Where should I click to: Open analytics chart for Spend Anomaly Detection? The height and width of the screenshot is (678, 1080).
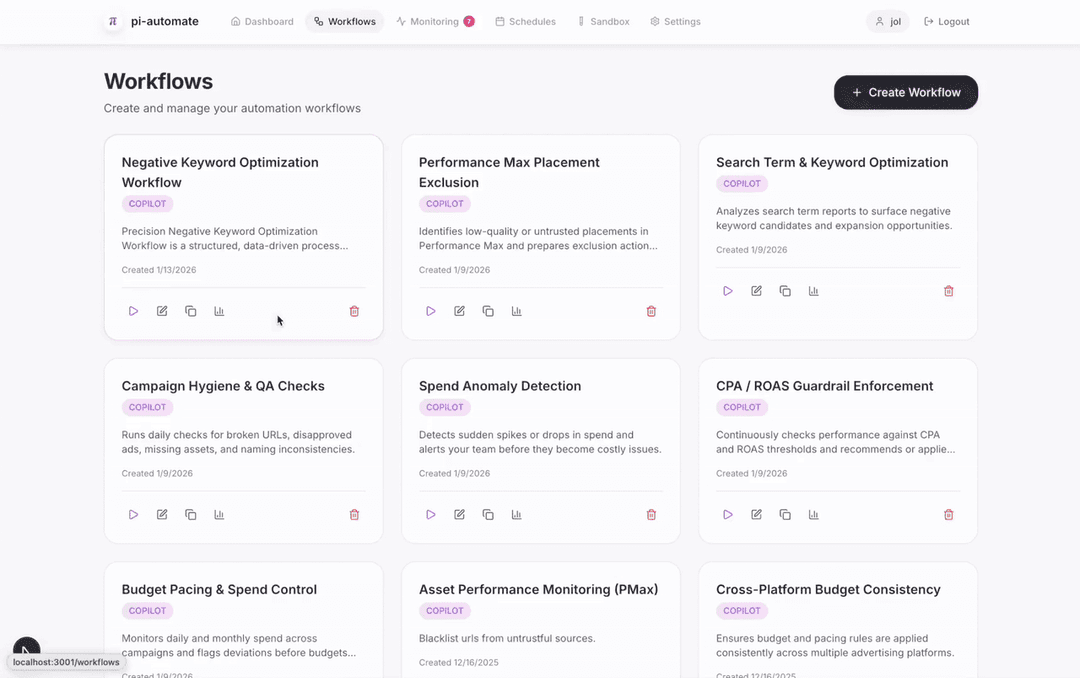[516, 514]
